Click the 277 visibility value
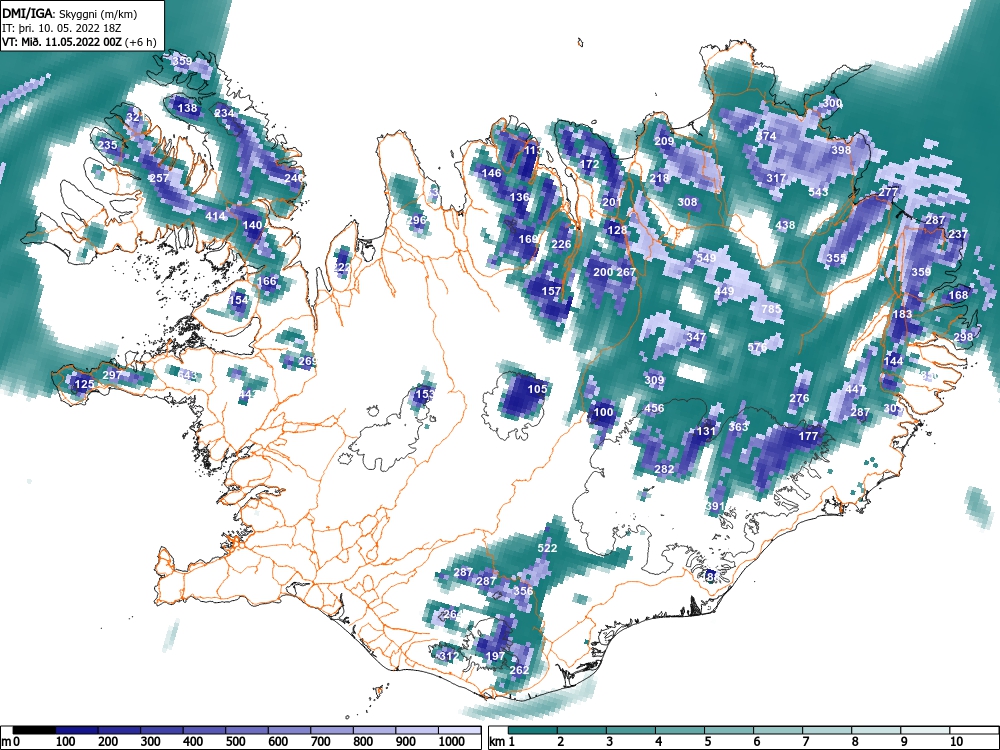Screen dimensions: 1000x750 coord(888,192)
